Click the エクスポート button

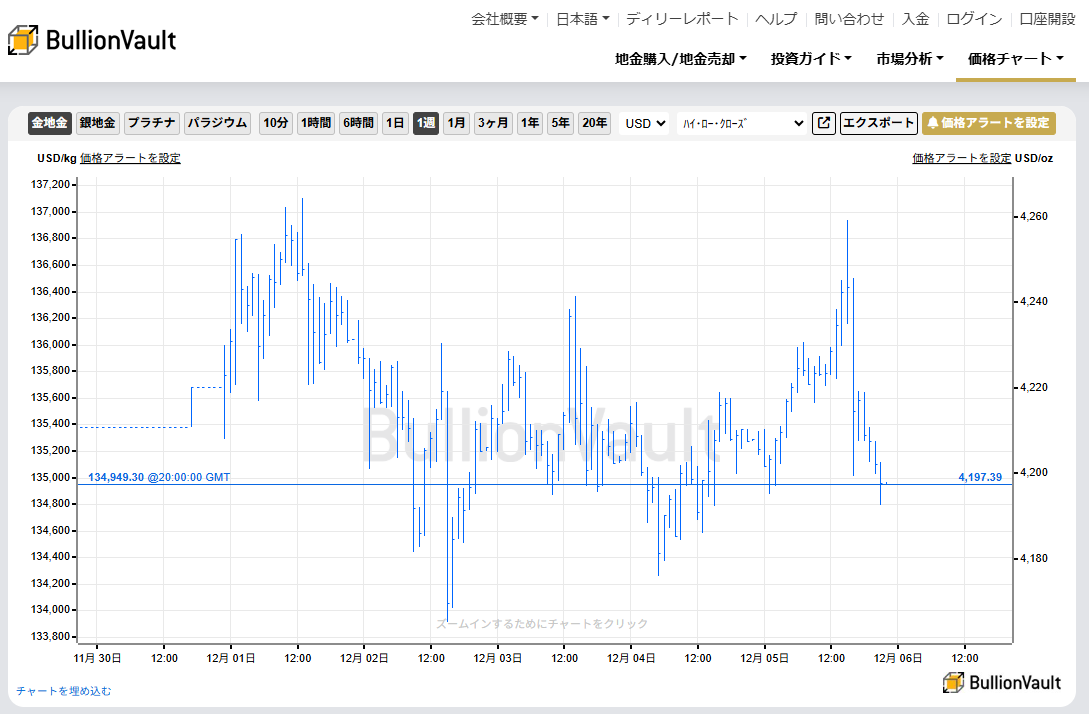(878, 123)
